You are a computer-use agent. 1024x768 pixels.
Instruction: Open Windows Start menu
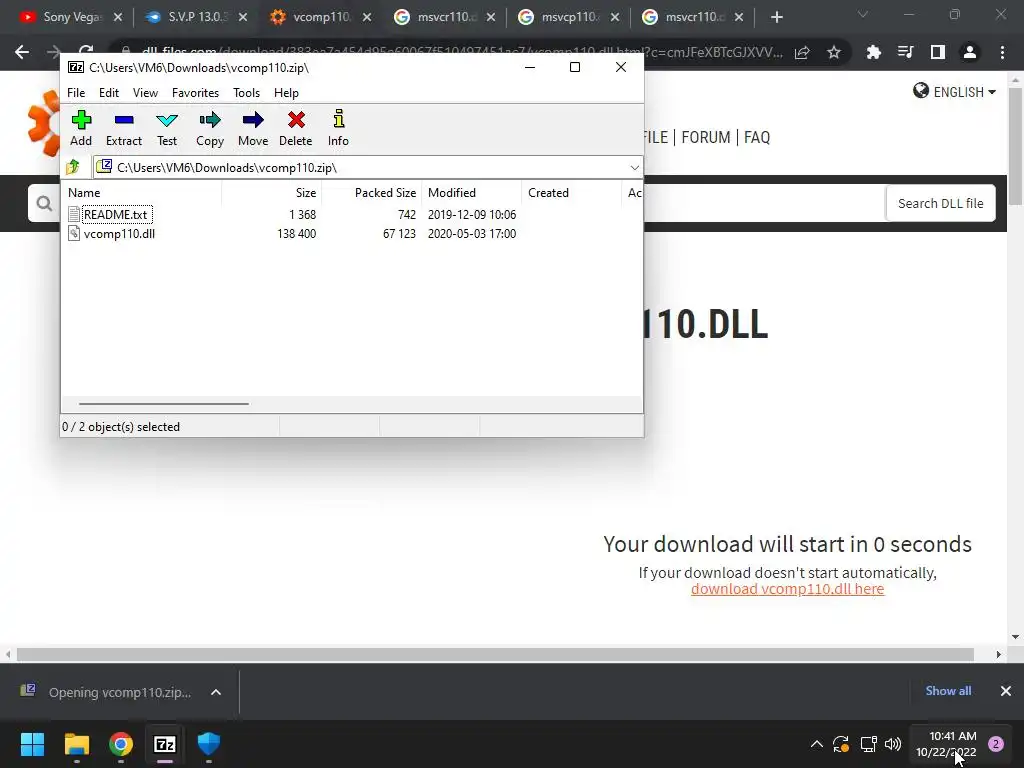(32, 744)
